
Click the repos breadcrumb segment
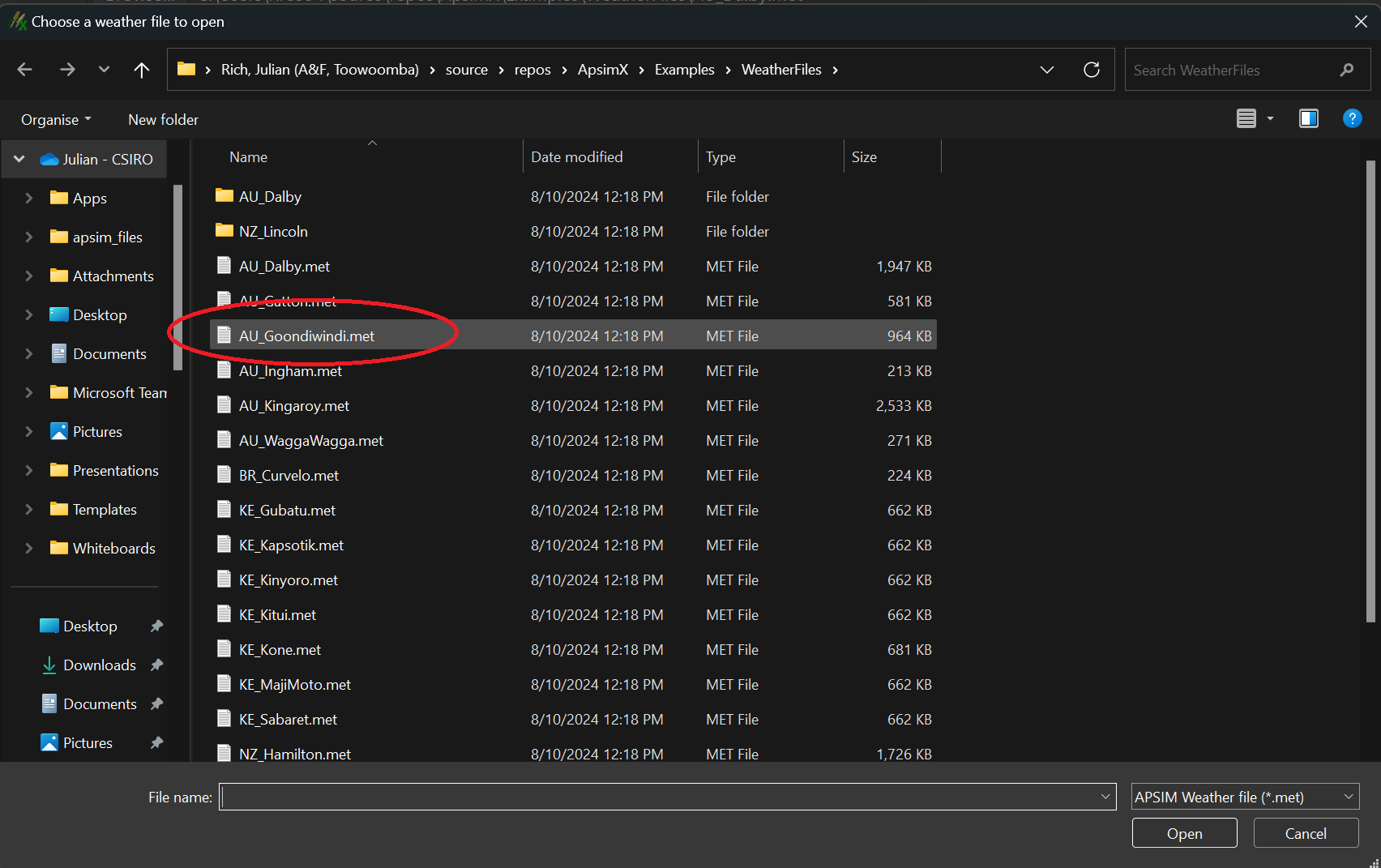pyautogui.click(x=532, y=70)
